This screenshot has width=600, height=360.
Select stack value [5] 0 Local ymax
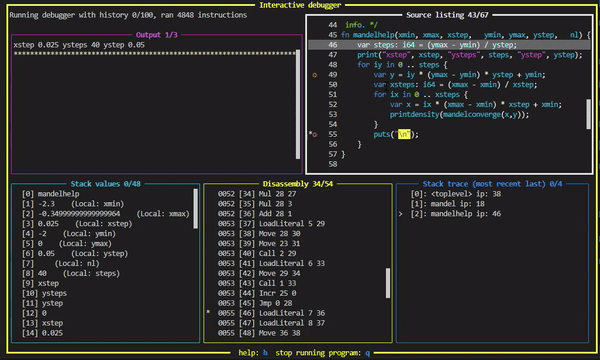pyautogui.click(x=67, y=244)
